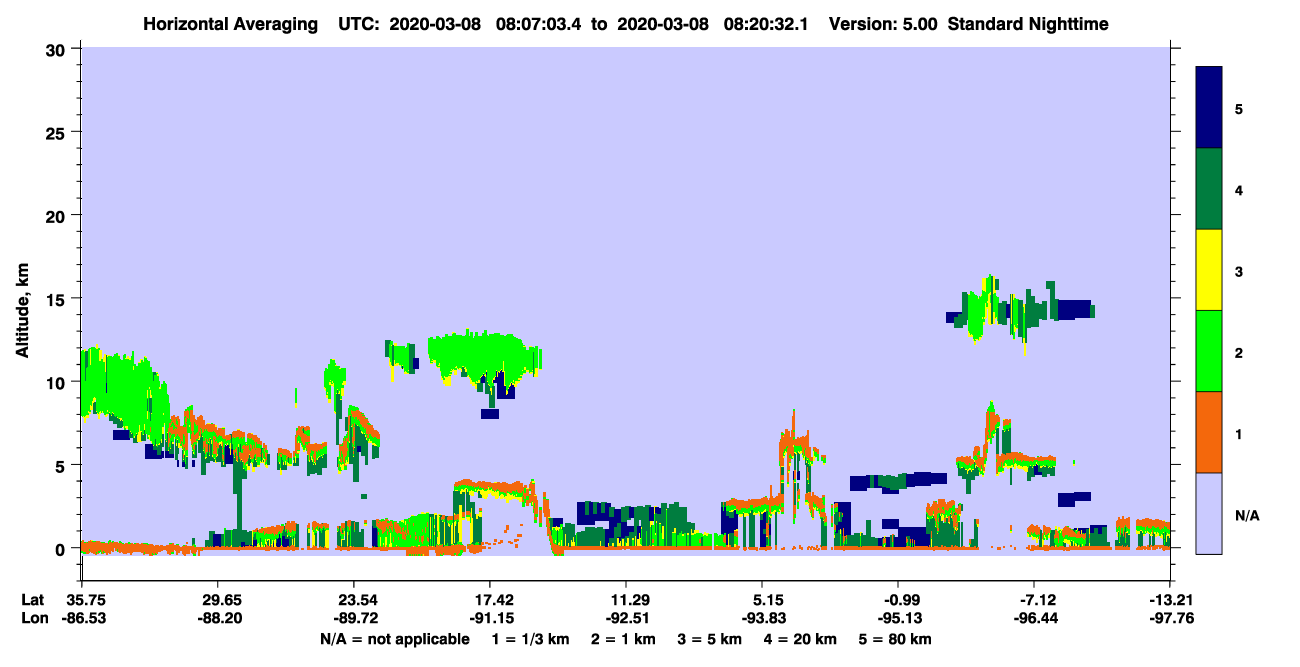Click the yellow colorbar segment labeled 3

[x=1209, y=270]
